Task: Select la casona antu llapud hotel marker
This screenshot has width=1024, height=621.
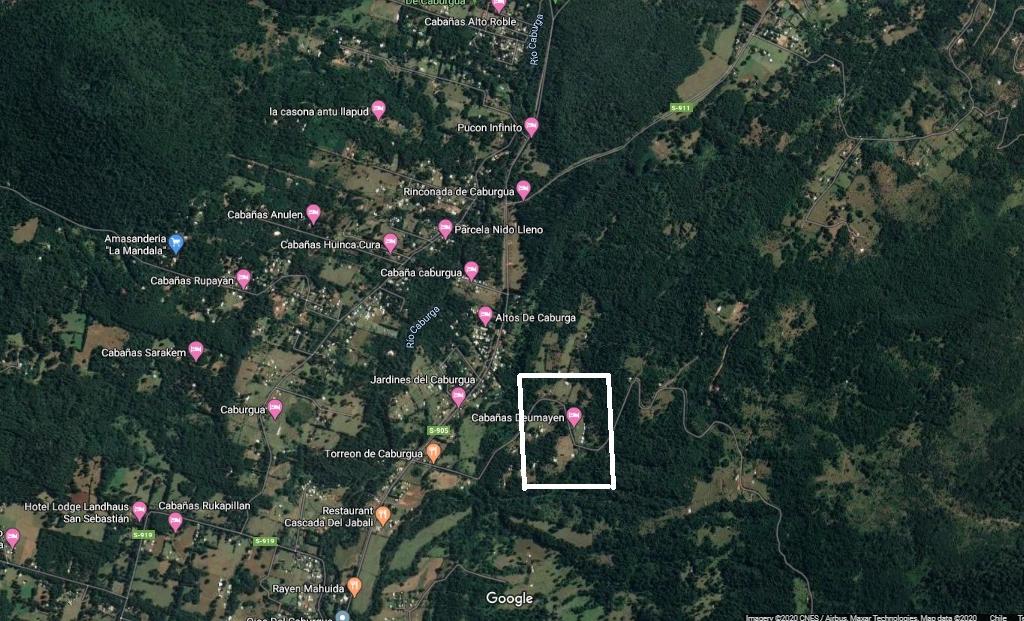Action: pyautogui.click(x=378, y=110)
